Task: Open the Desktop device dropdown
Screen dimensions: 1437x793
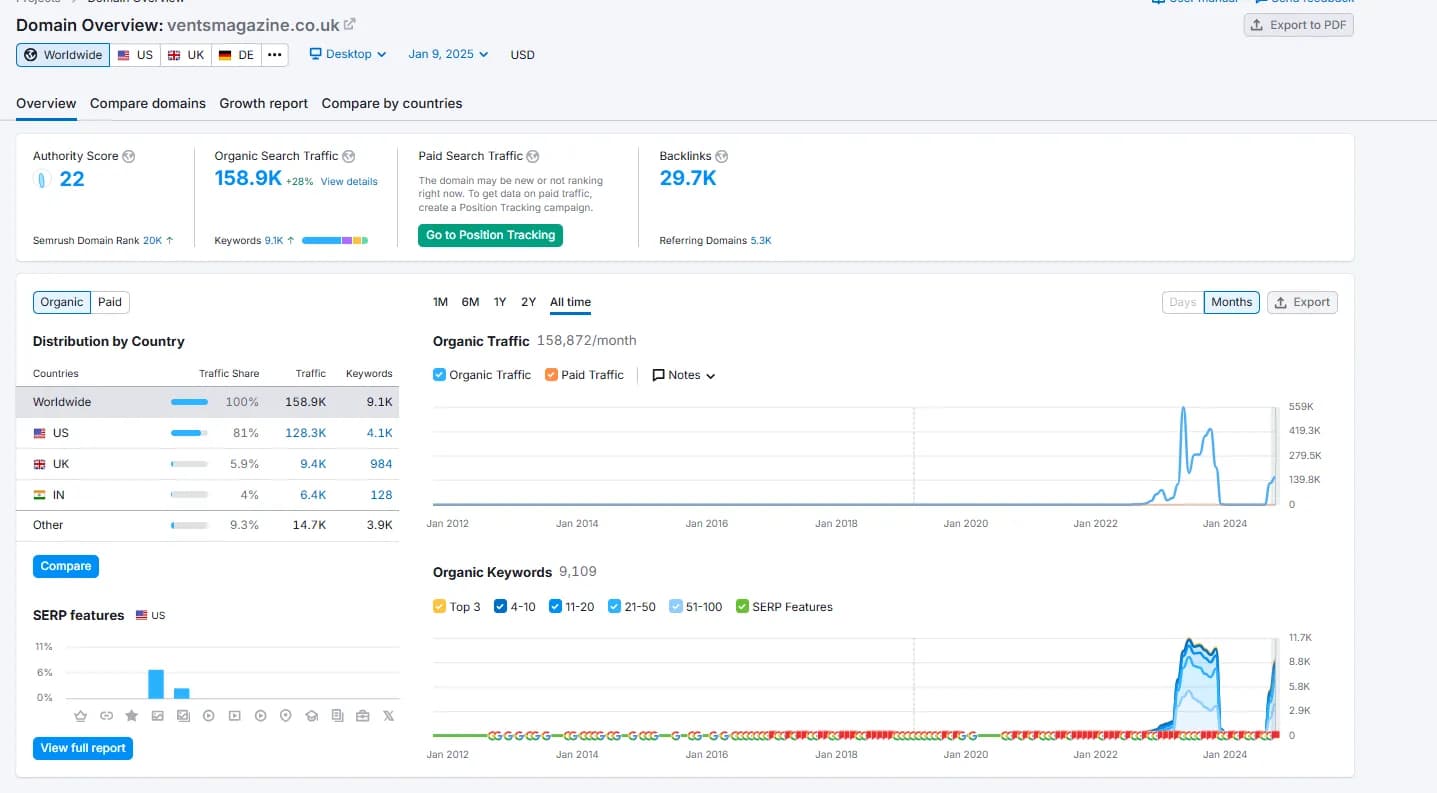Action: click(x=347, y=54)
